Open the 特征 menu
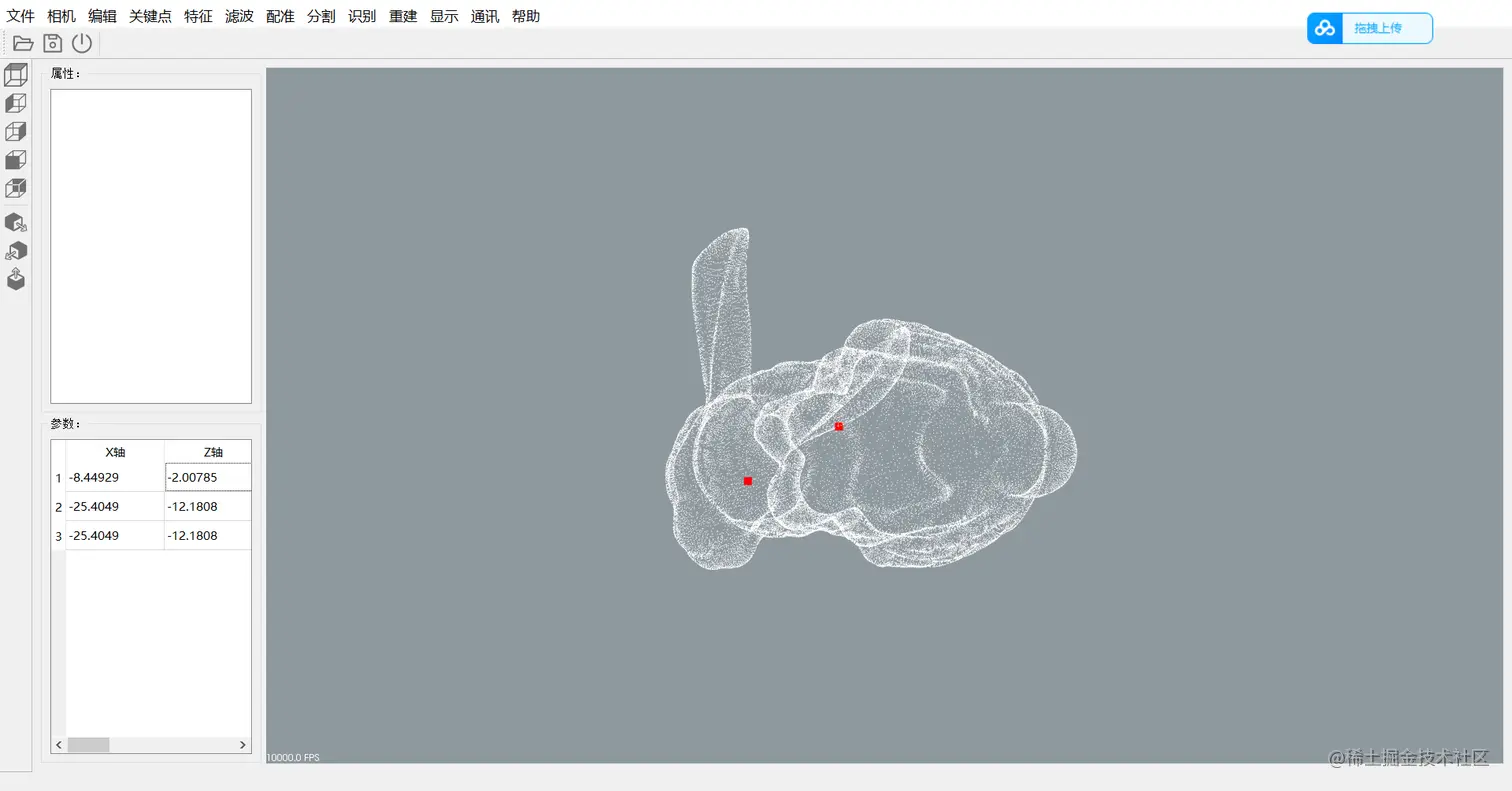Screen dimensions: 1512x791 click(199, 16)
